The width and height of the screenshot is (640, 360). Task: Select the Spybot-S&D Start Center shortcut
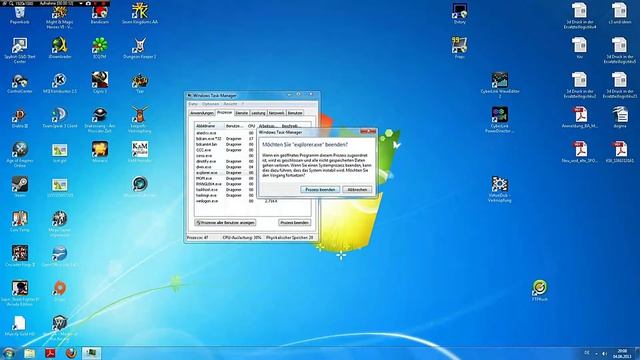pos(20,50)
